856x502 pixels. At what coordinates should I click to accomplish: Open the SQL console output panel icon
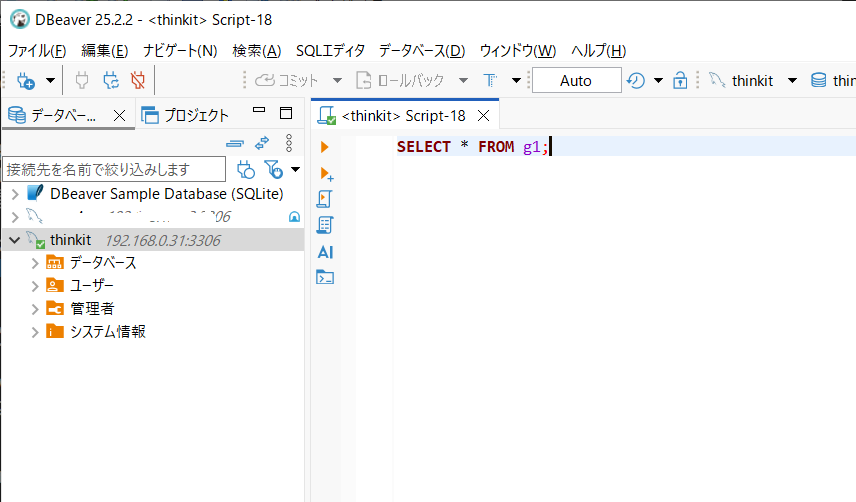point(325,277)
